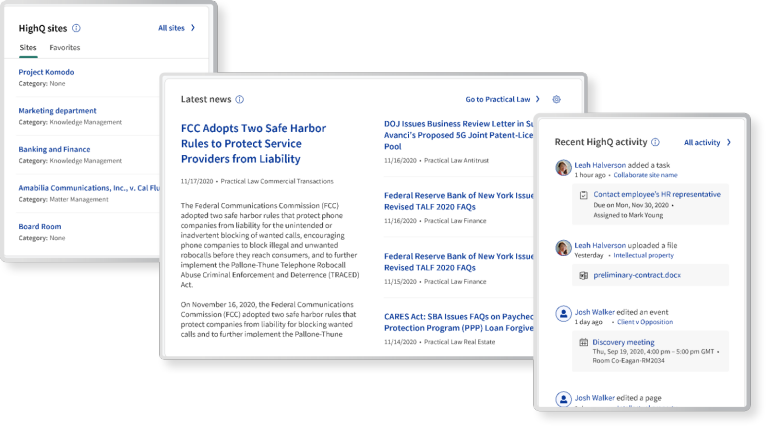Open the Latest news settings gear
This screenshot has width=768, height=432.
557,100
